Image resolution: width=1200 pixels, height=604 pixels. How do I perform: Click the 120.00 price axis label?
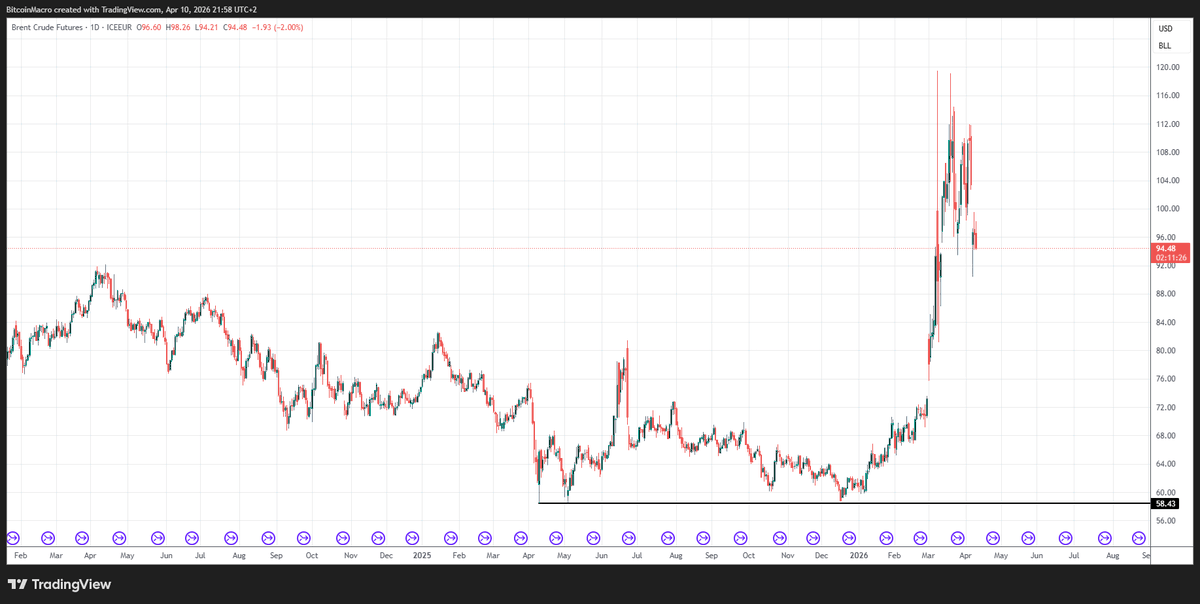[x=1169, y=67]
